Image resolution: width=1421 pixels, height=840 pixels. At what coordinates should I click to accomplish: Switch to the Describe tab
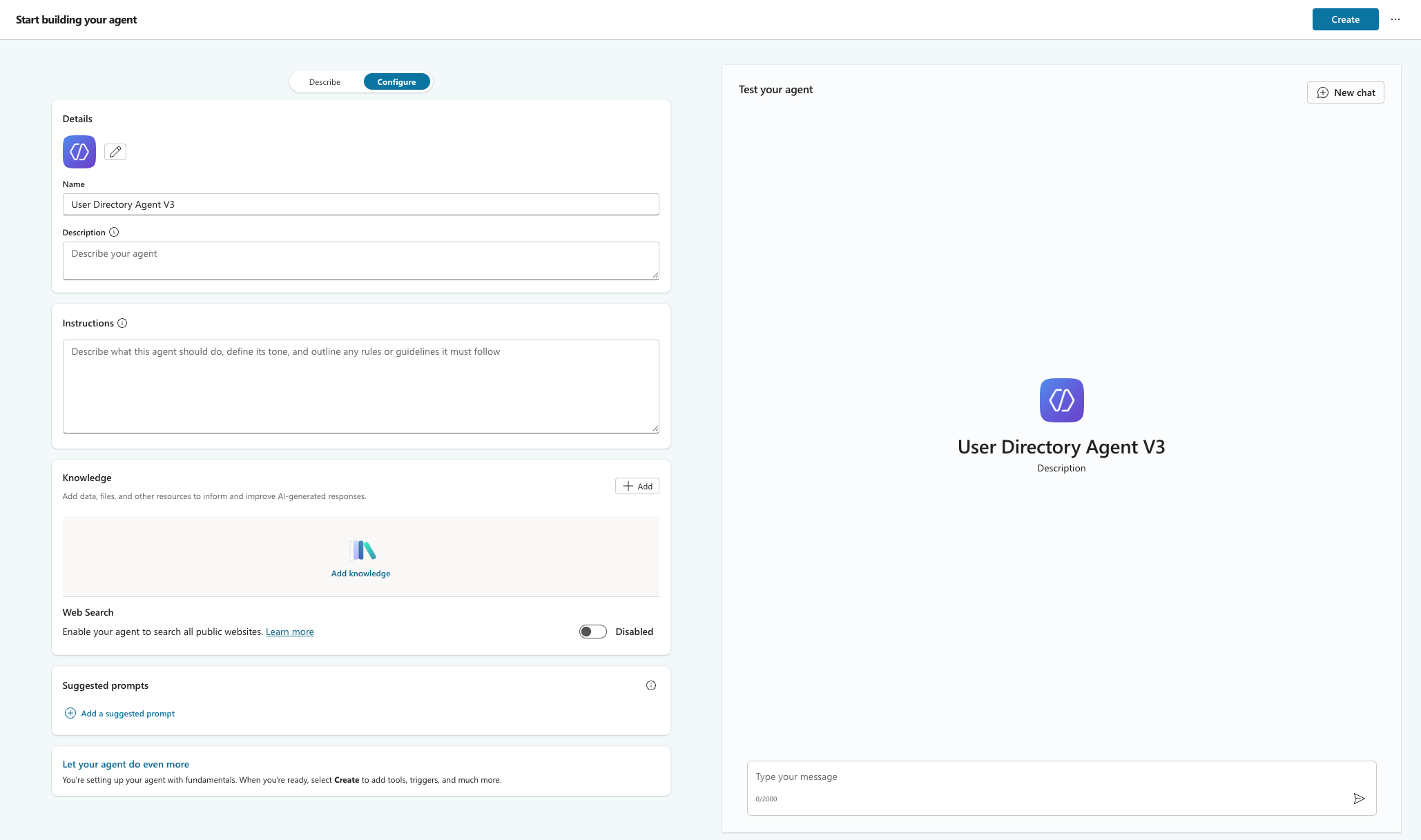(x=325, y=82)
